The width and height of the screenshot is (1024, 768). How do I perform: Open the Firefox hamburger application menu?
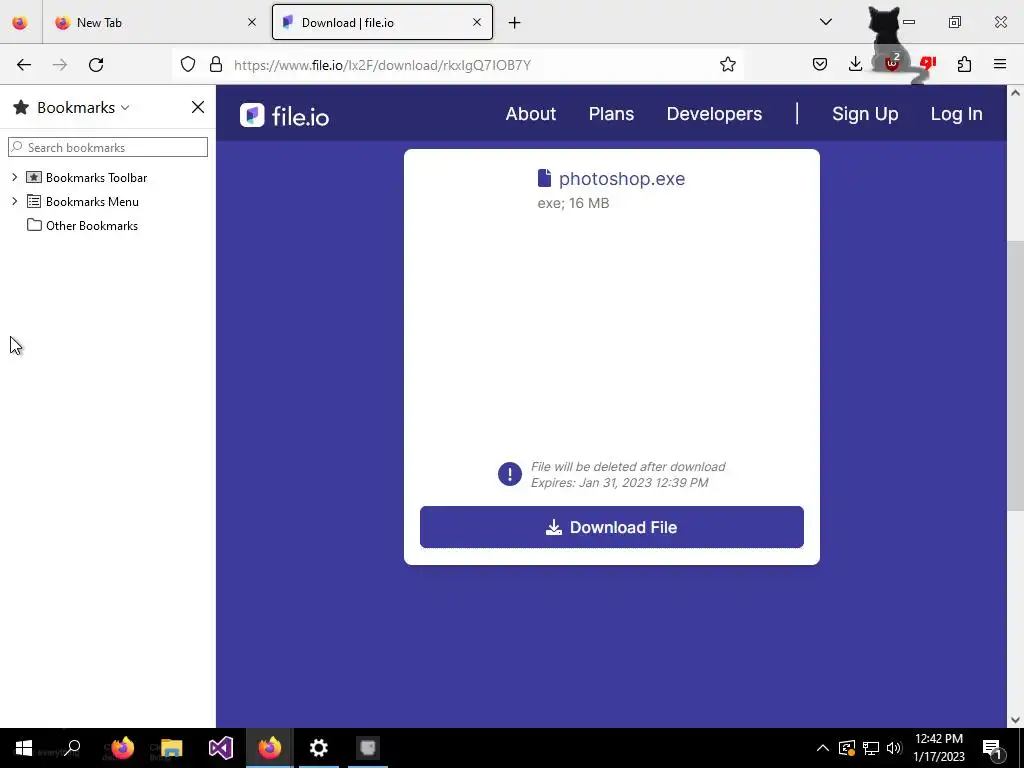[x=1000, y=64]
